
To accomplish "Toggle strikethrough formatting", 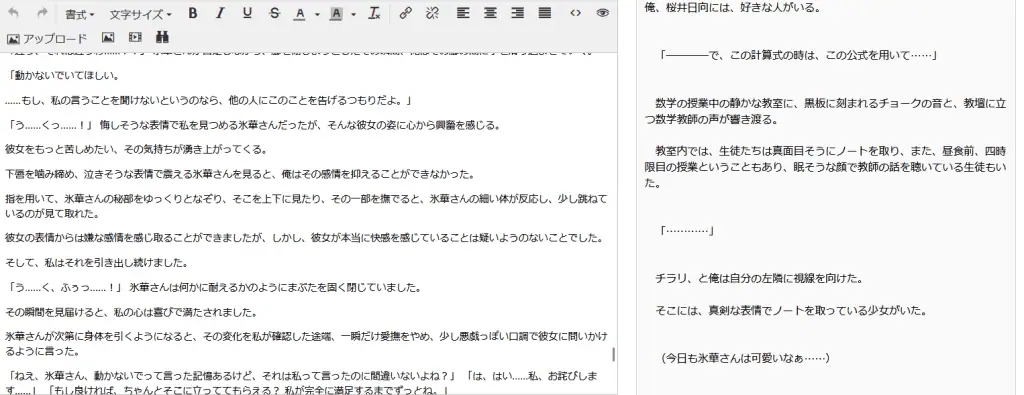I will (274, 13).
